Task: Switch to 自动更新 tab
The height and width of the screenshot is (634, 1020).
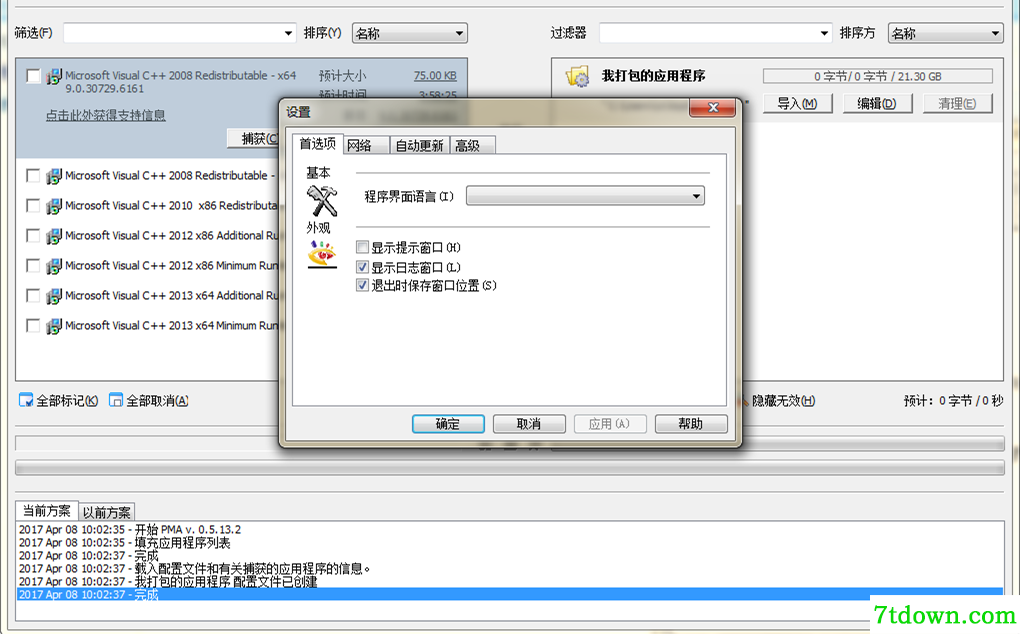Action: pos(420,146)
